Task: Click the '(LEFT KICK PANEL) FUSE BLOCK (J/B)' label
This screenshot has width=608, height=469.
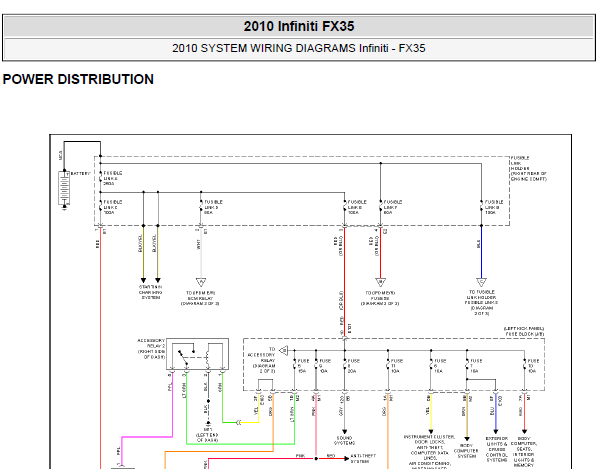Action: tap(524, 331)
